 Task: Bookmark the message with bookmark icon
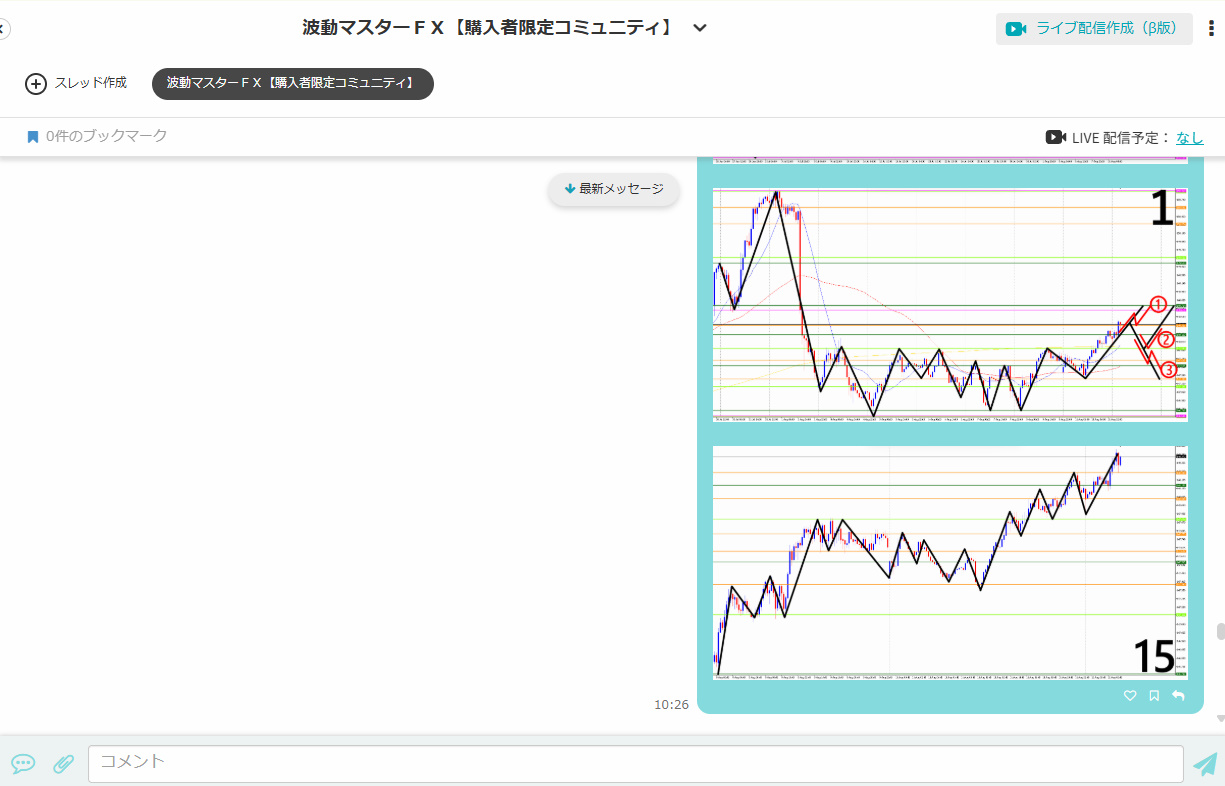click(x=1154, y=696)
